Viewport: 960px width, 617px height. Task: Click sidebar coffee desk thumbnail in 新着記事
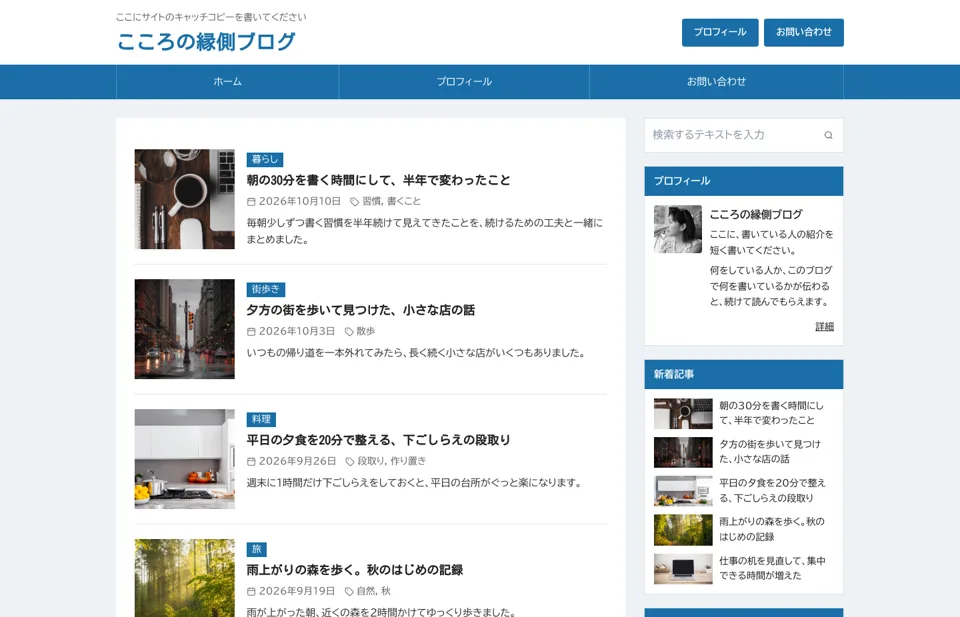683,414
